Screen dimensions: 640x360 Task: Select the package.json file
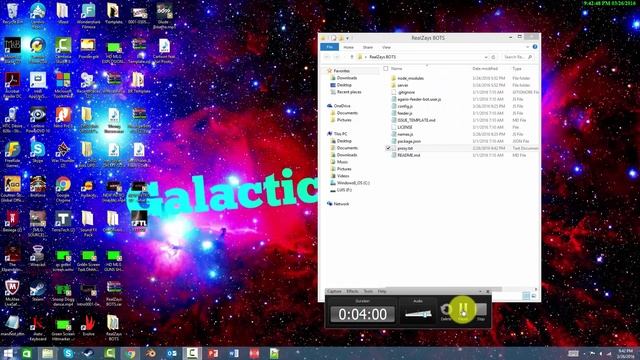(409, 141)
